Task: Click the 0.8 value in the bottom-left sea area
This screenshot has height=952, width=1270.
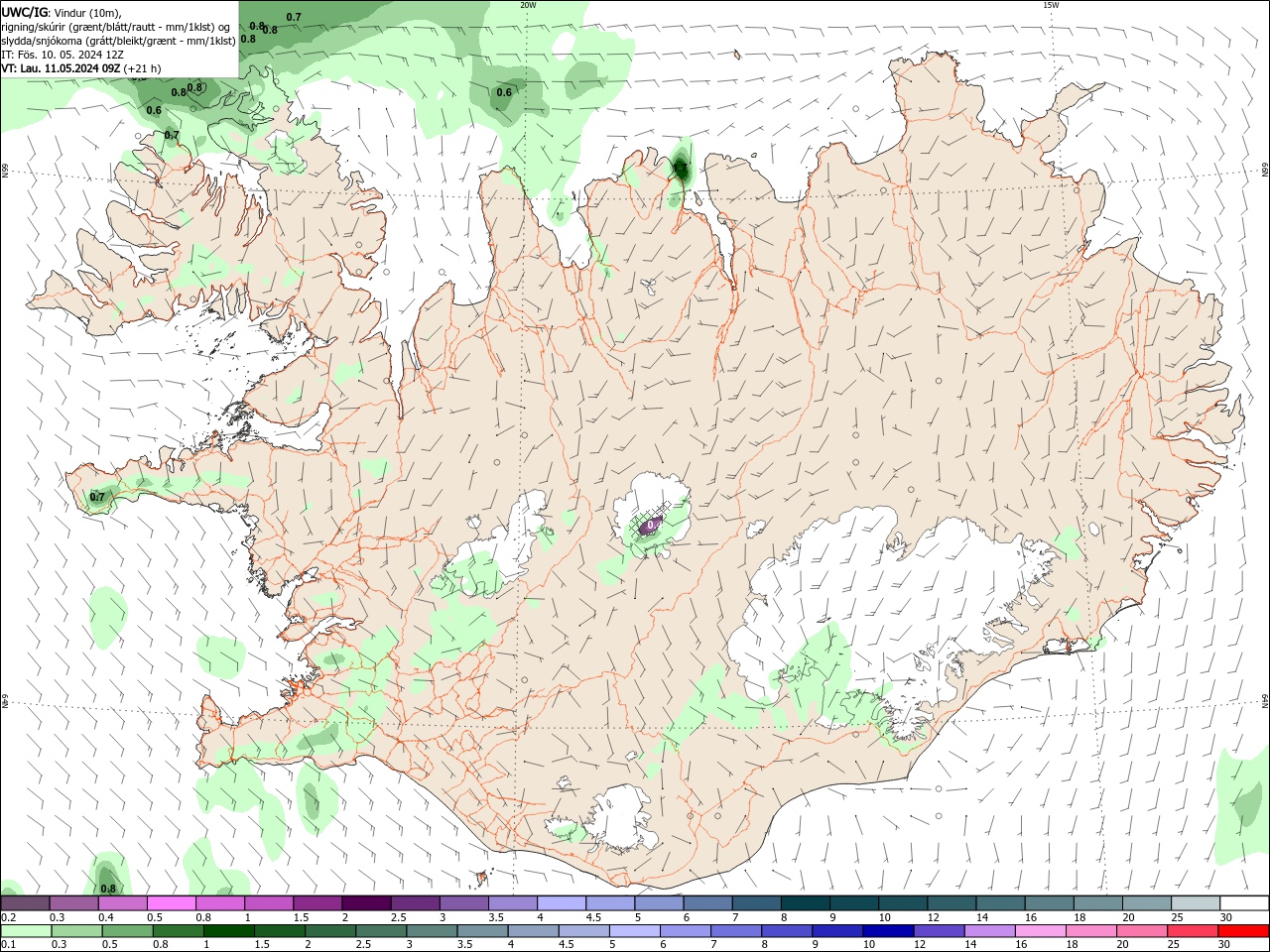Action: pos(108,889)
